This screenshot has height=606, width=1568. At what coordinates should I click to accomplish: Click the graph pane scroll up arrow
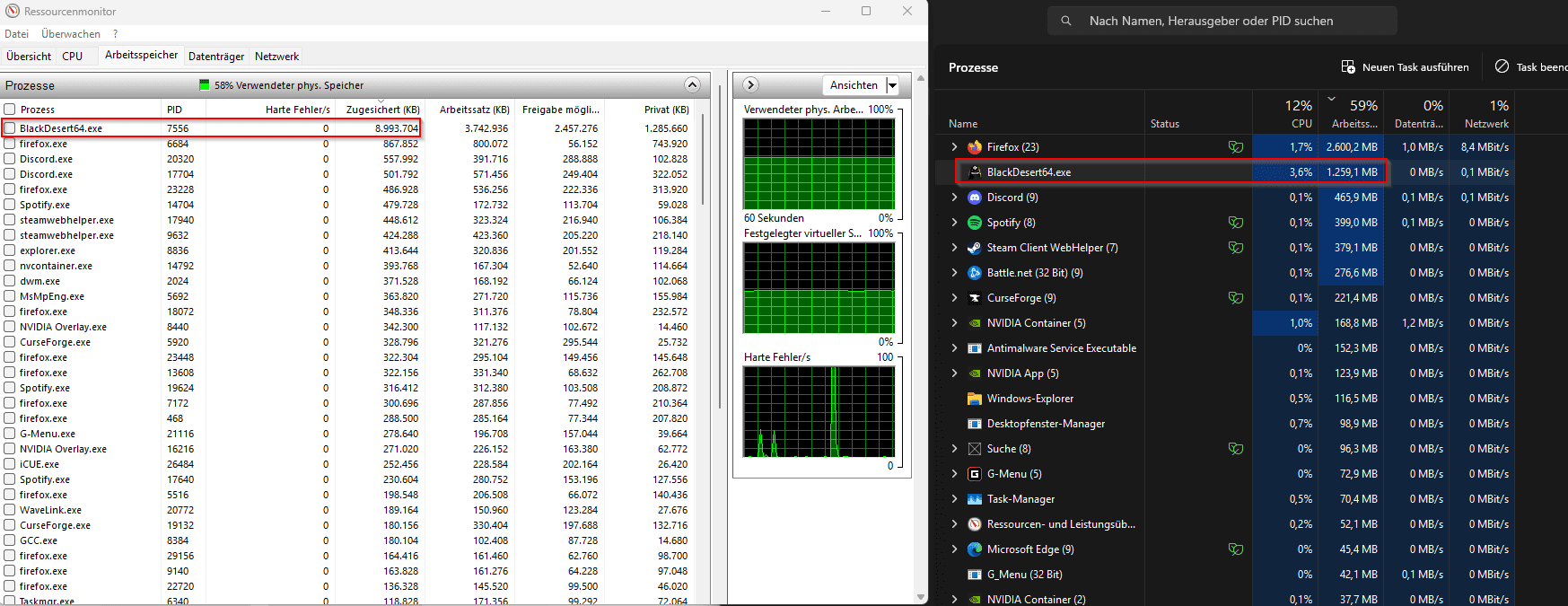click(921, 78)
